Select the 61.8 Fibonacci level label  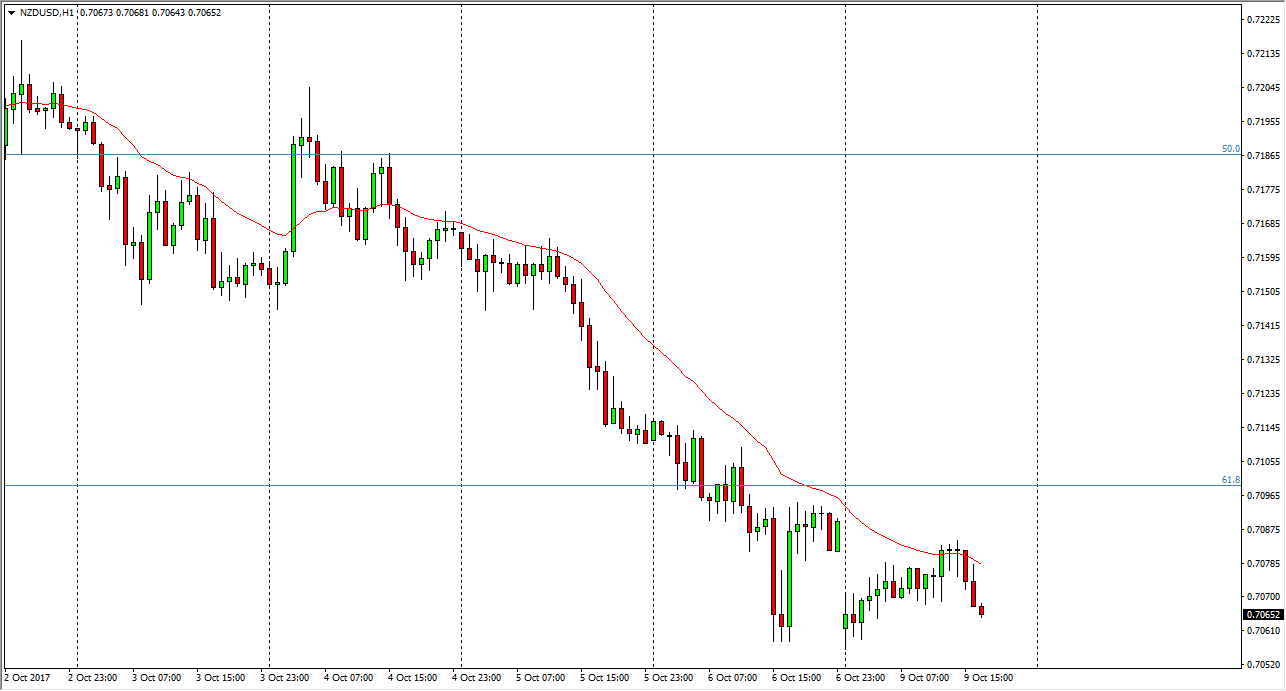click(1230, 480)
